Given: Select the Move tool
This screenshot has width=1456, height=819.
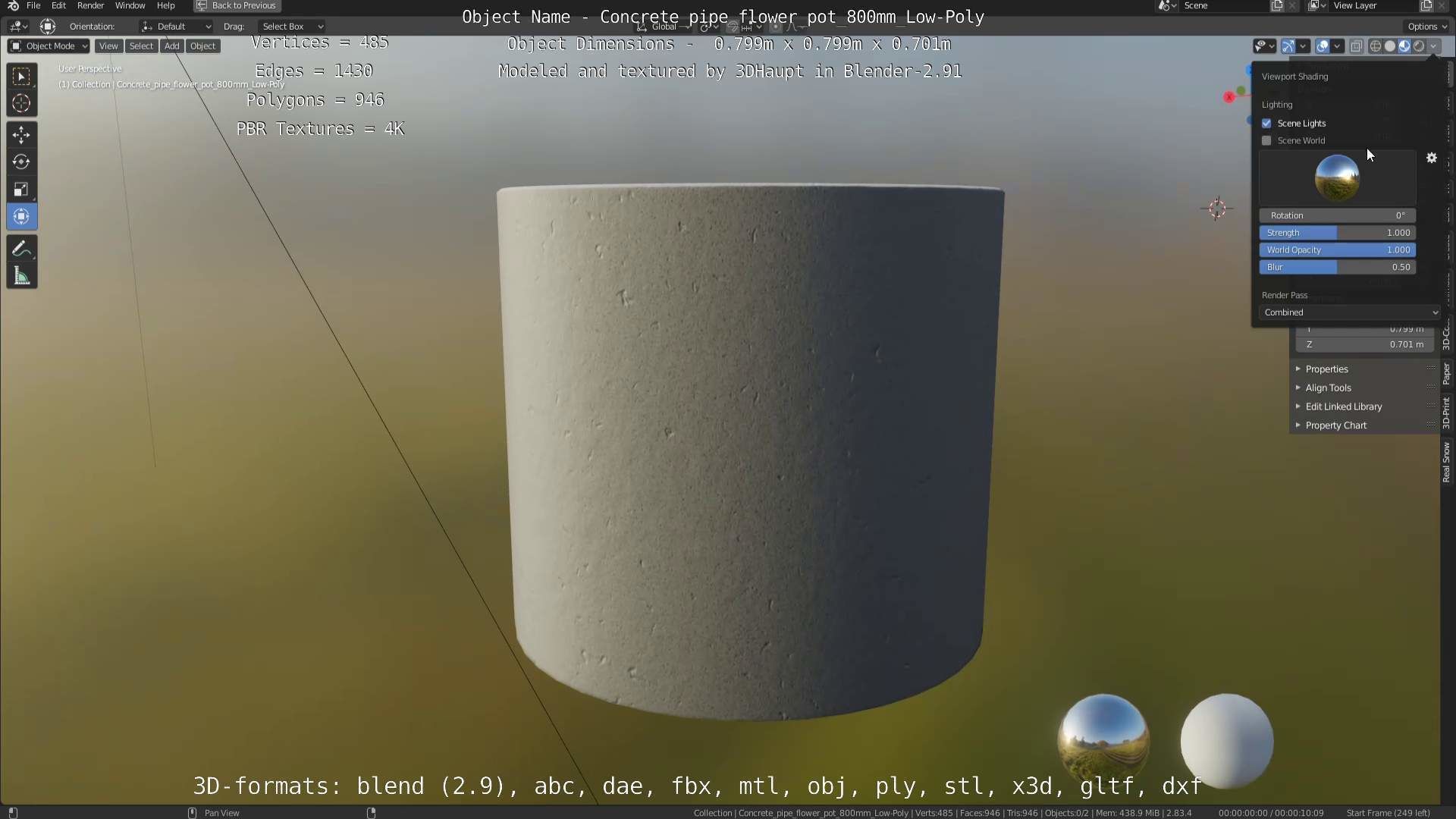Looking at the screenshot, I should pos(21,135).
